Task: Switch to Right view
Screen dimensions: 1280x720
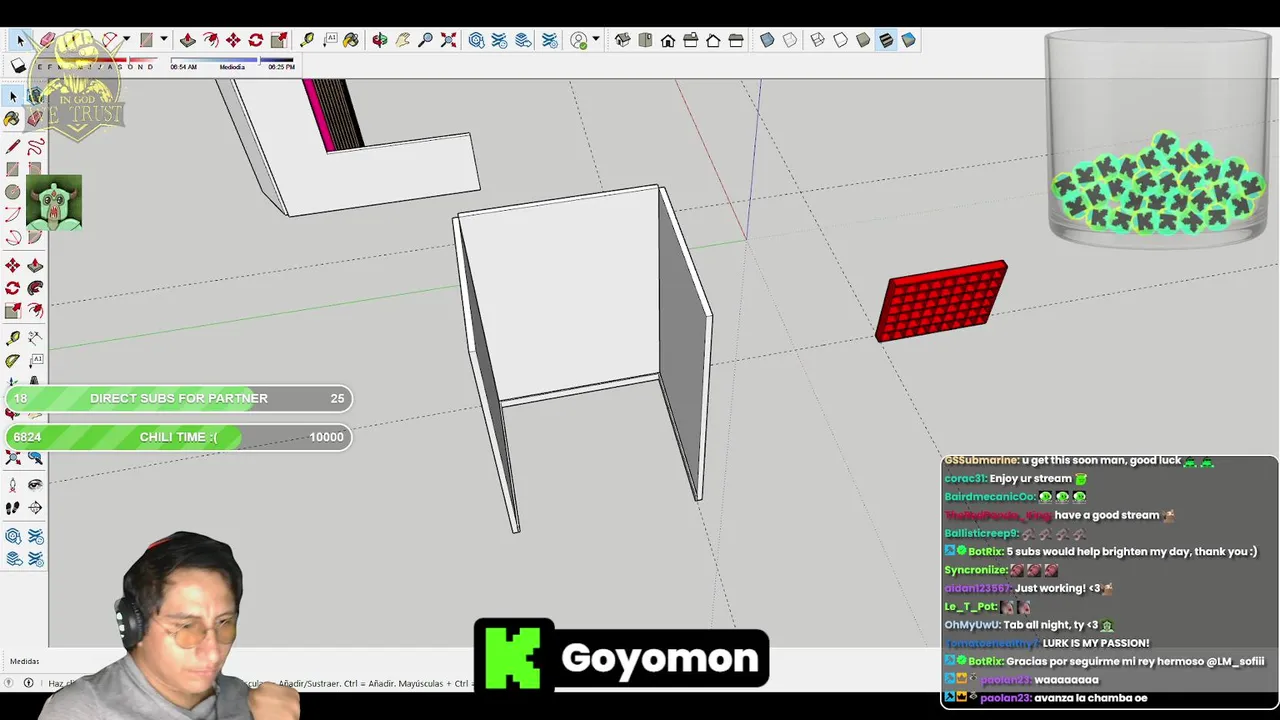Action: [x=691, y=40]
